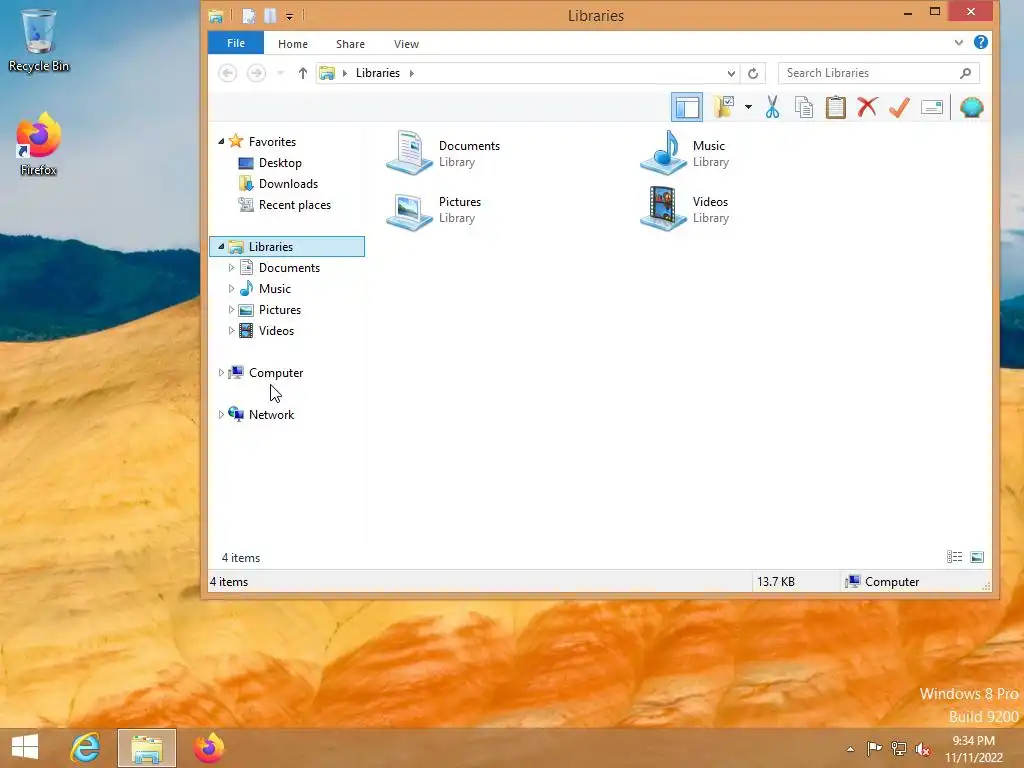Click the Back navigation arrow

[227, 72]
